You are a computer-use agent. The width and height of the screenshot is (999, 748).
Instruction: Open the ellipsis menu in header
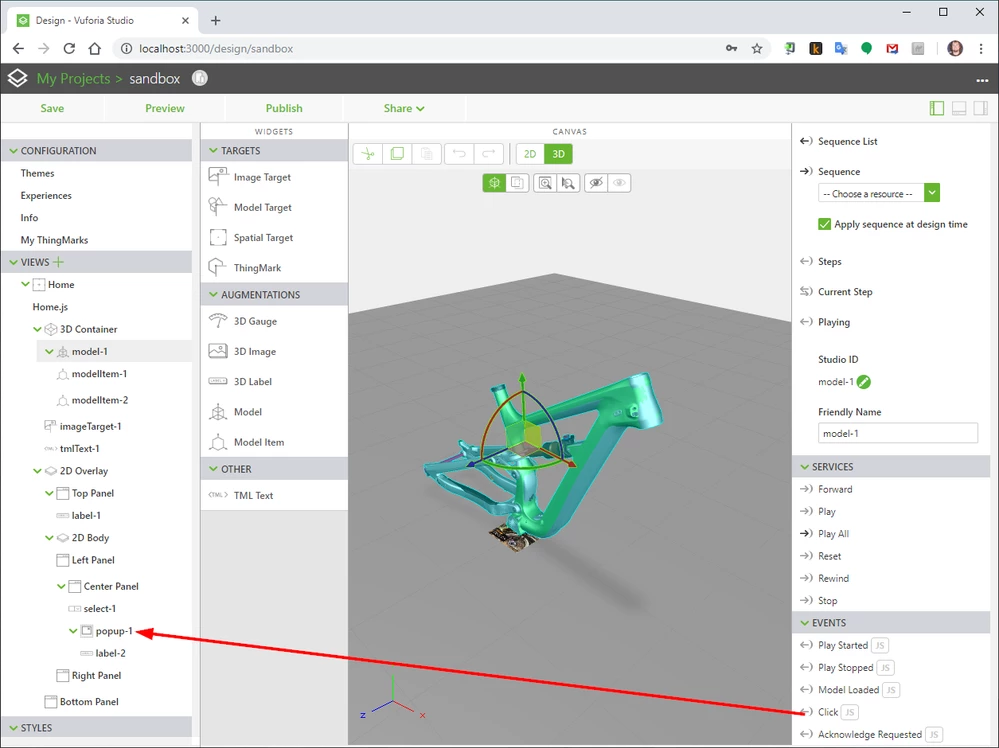[x=982, y=80]
